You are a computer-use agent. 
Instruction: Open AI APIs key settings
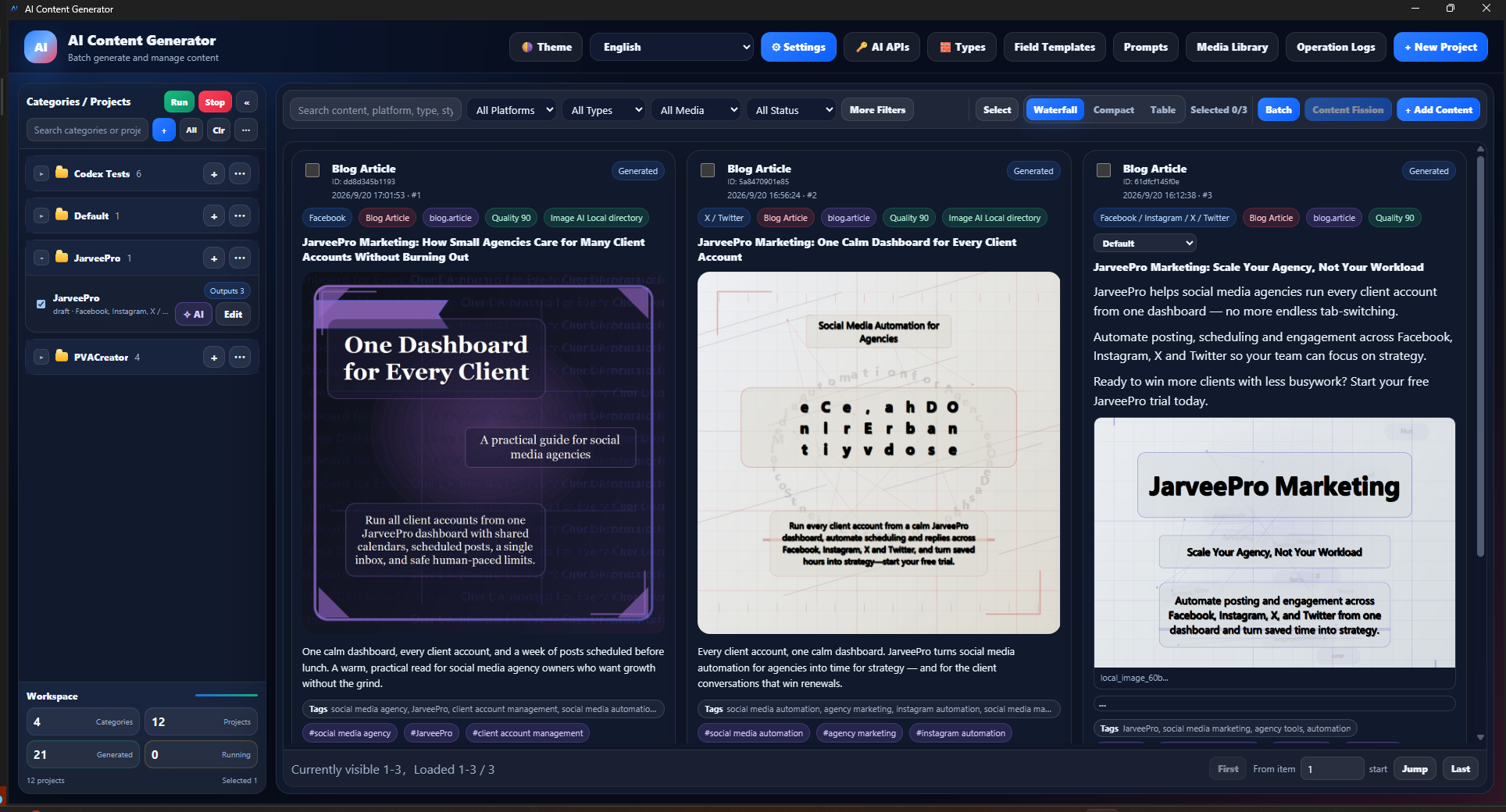click(882, 47)
